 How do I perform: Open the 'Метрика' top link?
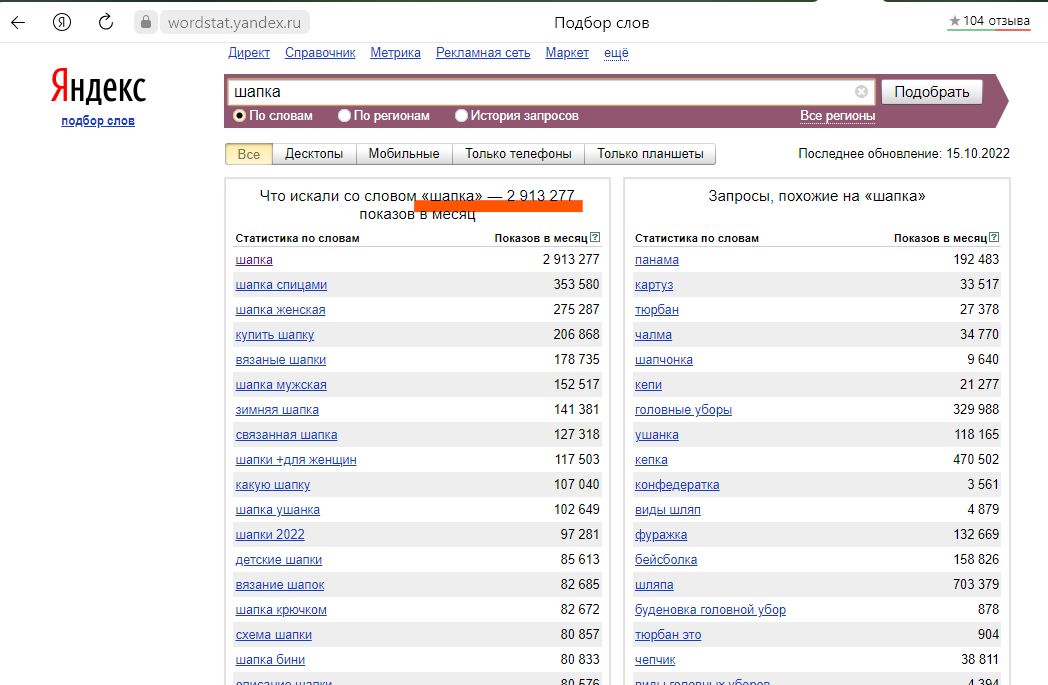point(396,53)
